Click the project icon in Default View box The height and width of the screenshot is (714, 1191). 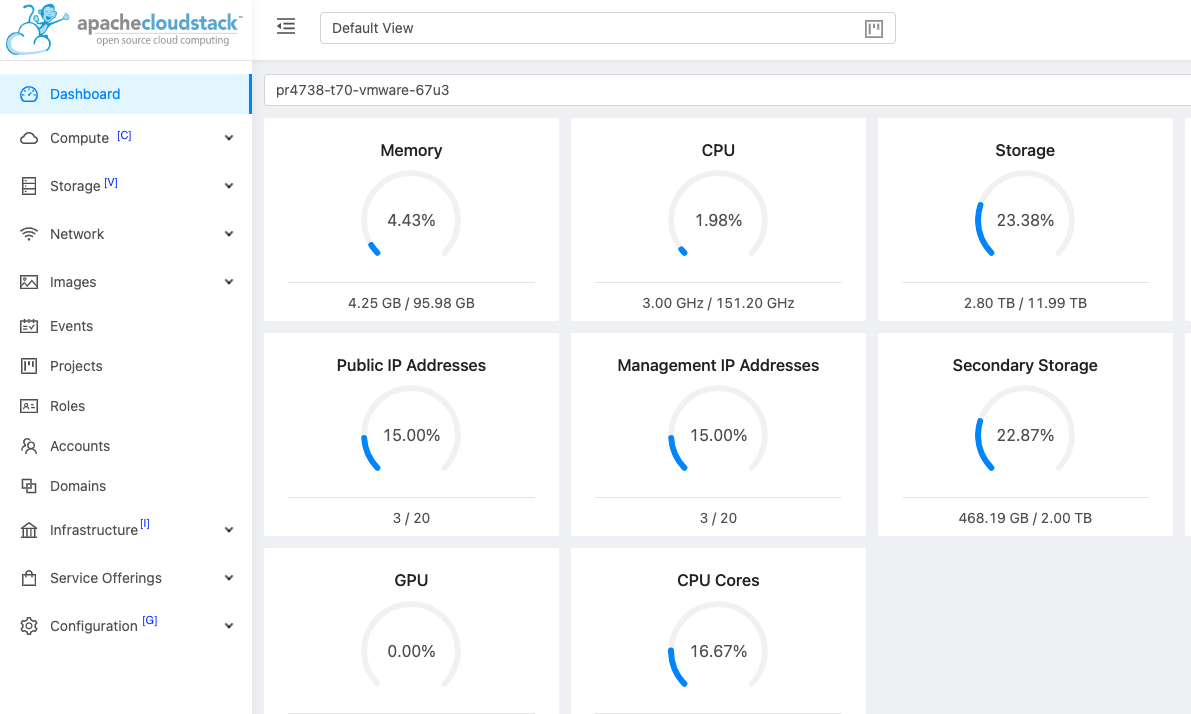(x=874, y=29)
